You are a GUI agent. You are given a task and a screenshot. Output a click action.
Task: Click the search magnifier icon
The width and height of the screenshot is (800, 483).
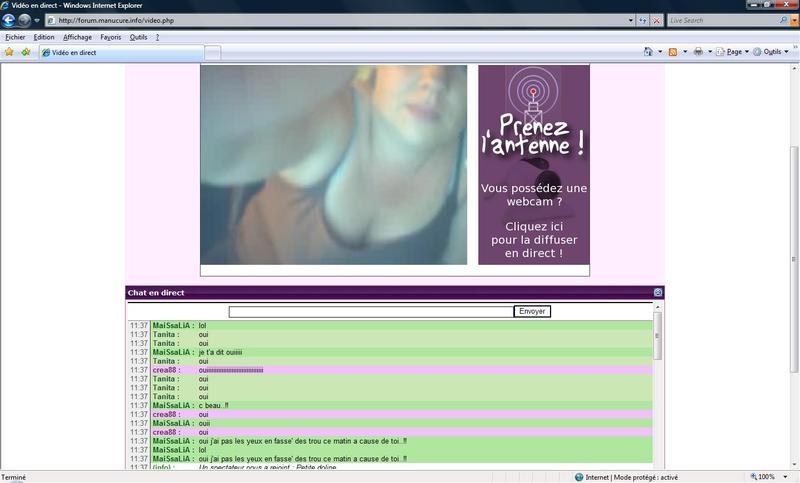coord(782,20)
